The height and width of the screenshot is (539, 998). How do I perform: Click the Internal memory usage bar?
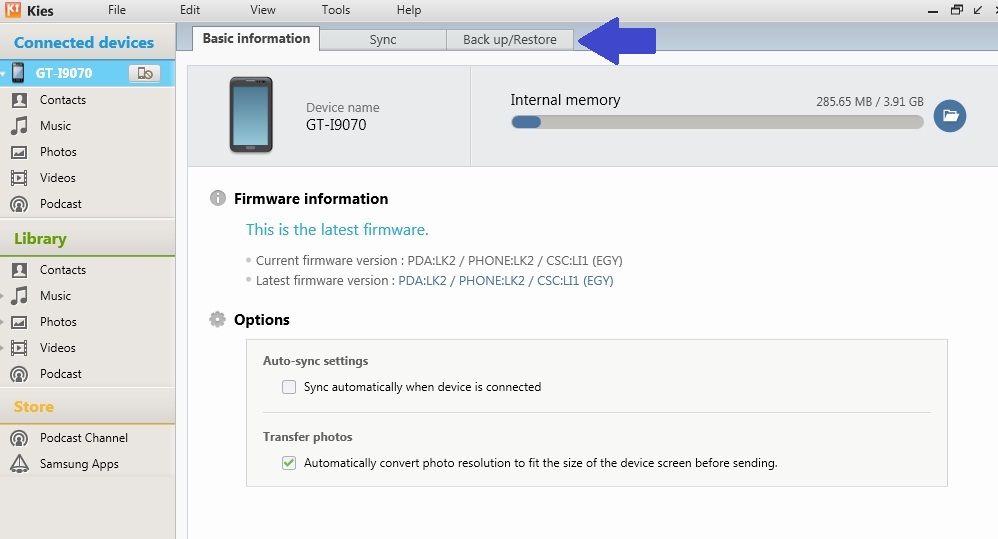pos(717,122)
